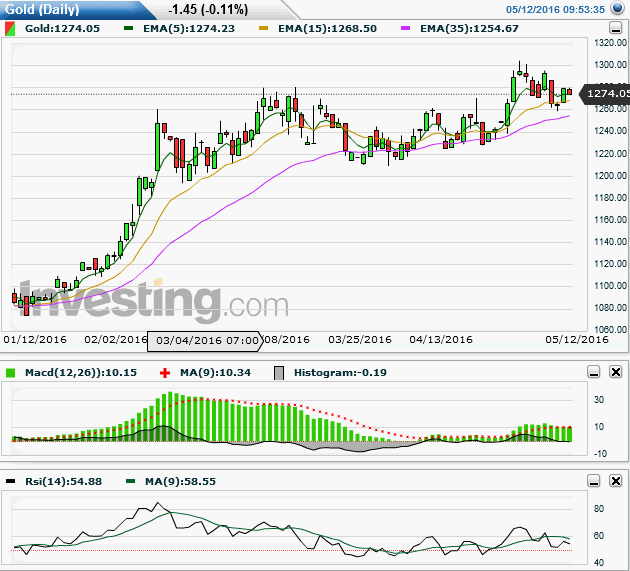Image resolution: width=630 pixels, height=571 pixels.
Task: Click the 02/02/2016 date axis label
Action: click(116, 340)
